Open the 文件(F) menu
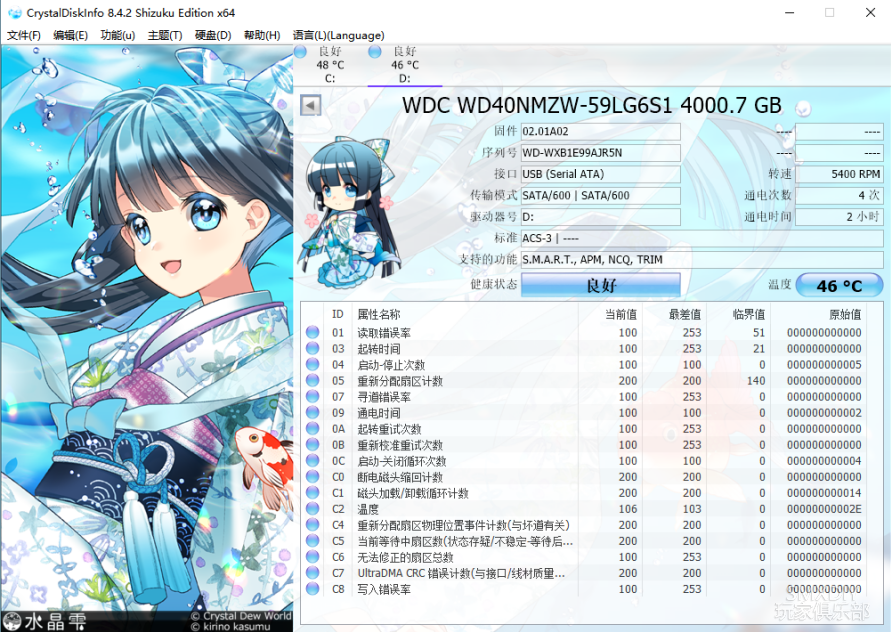 click(24, 35)
